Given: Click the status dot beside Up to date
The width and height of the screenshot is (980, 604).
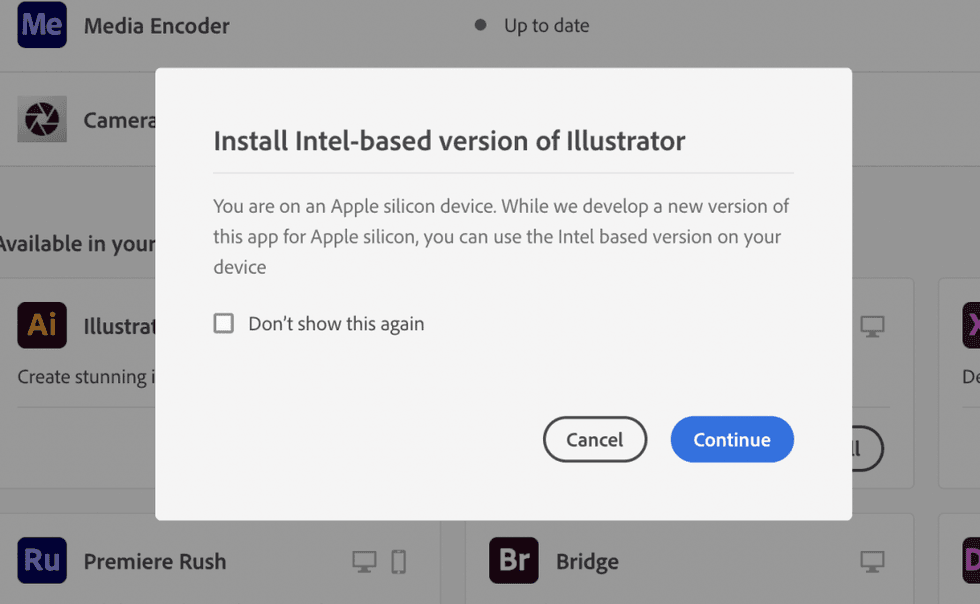Looking at the screenshot, I should (x=481, y=25).
